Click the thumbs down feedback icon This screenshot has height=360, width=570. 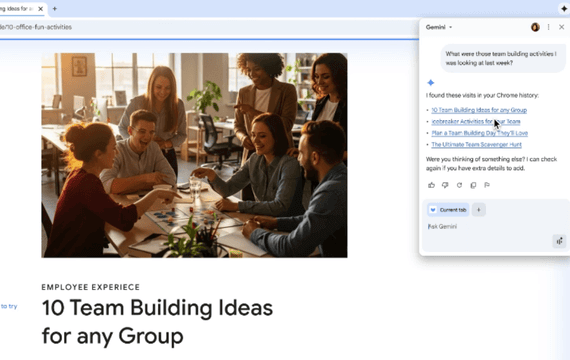(x=445, y=185)
